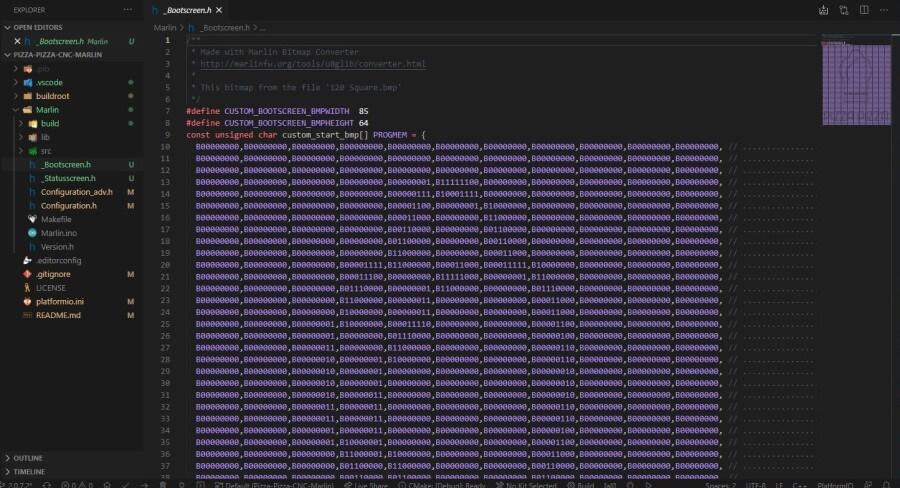This screenshot has width=900, height=488.
Task: Click the open changes compare icon
Action: tap(844, 10)
